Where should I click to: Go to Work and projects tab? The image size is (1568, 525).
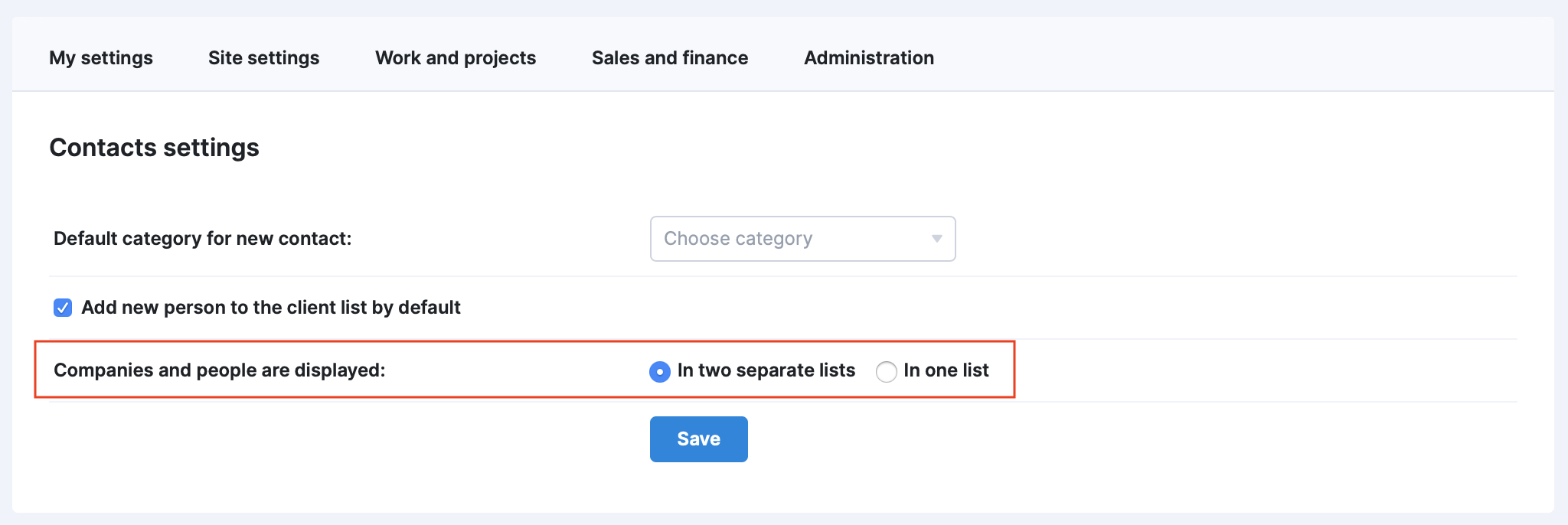456,58
